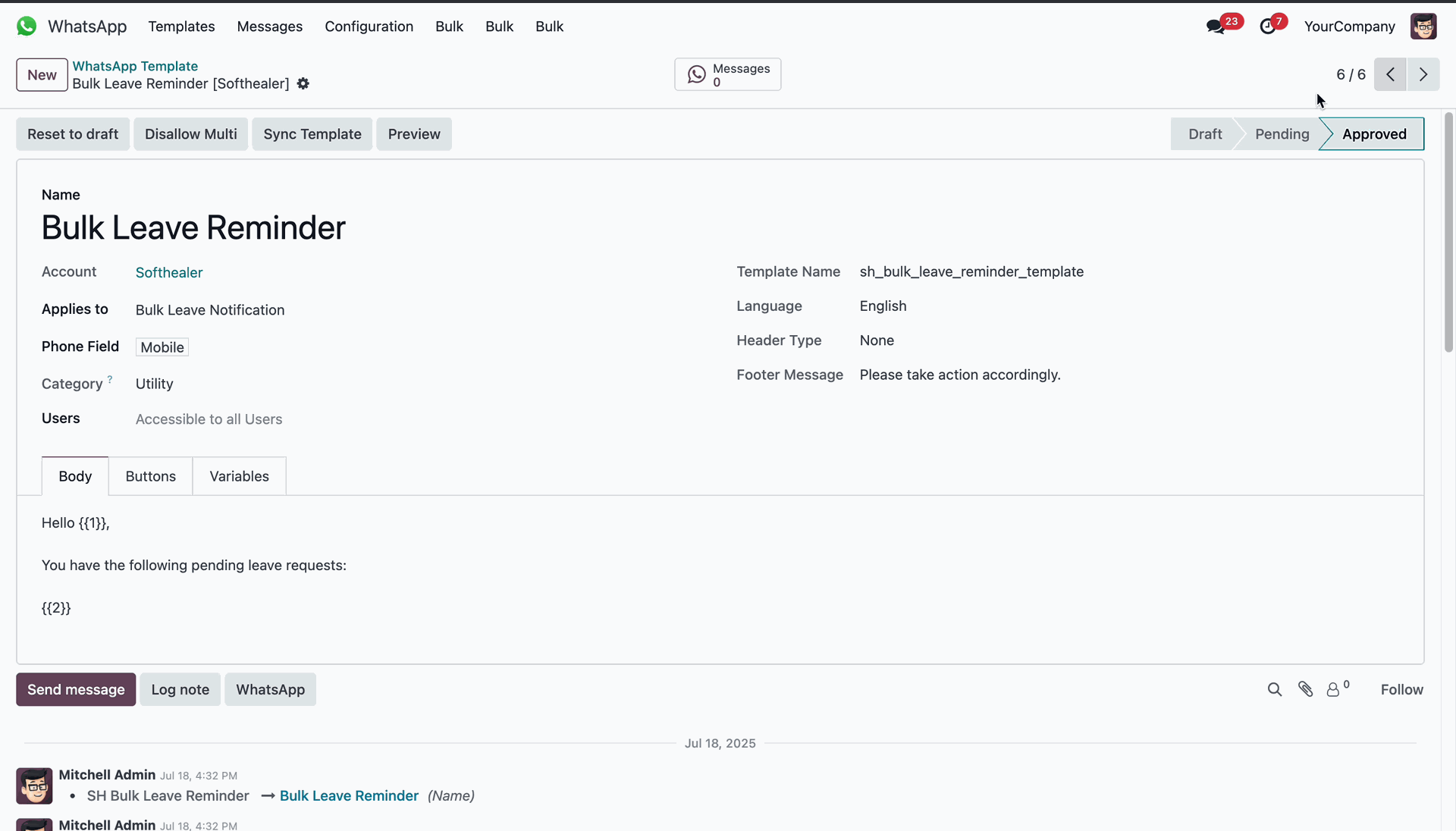1456x831 pixels.
Task: Click the chatter search magnifier icon
Action: click(1275, 689)
